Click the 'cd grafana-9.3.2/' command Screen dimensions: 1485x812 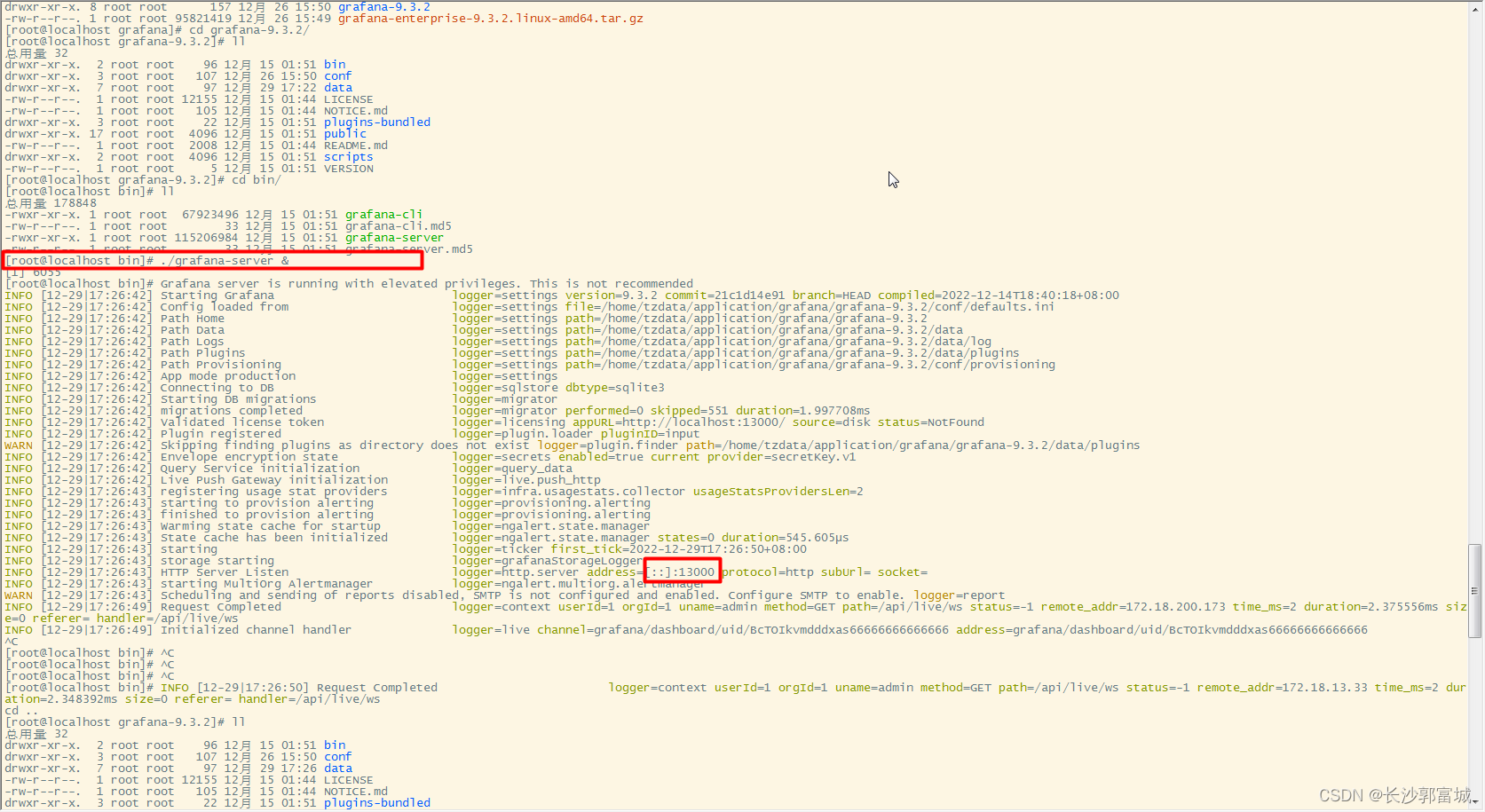coord(249,30)
